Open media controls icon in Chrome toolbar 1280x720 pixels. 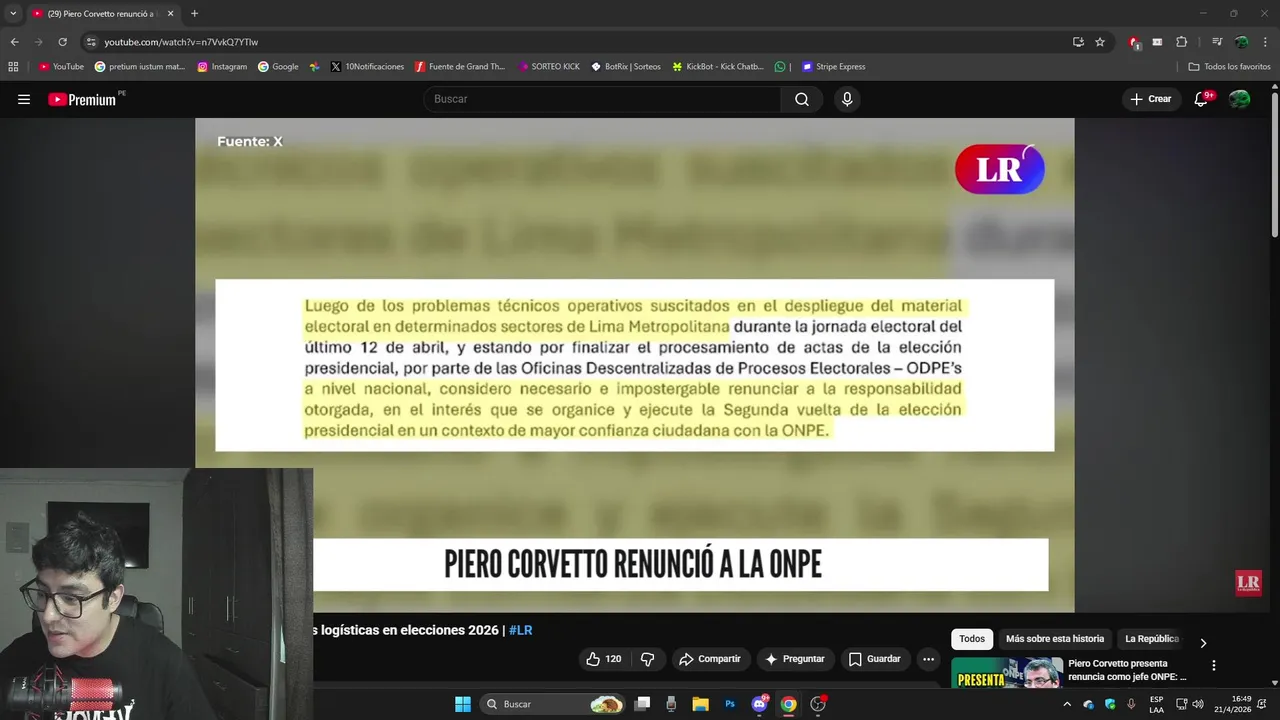coord(1217,42)
